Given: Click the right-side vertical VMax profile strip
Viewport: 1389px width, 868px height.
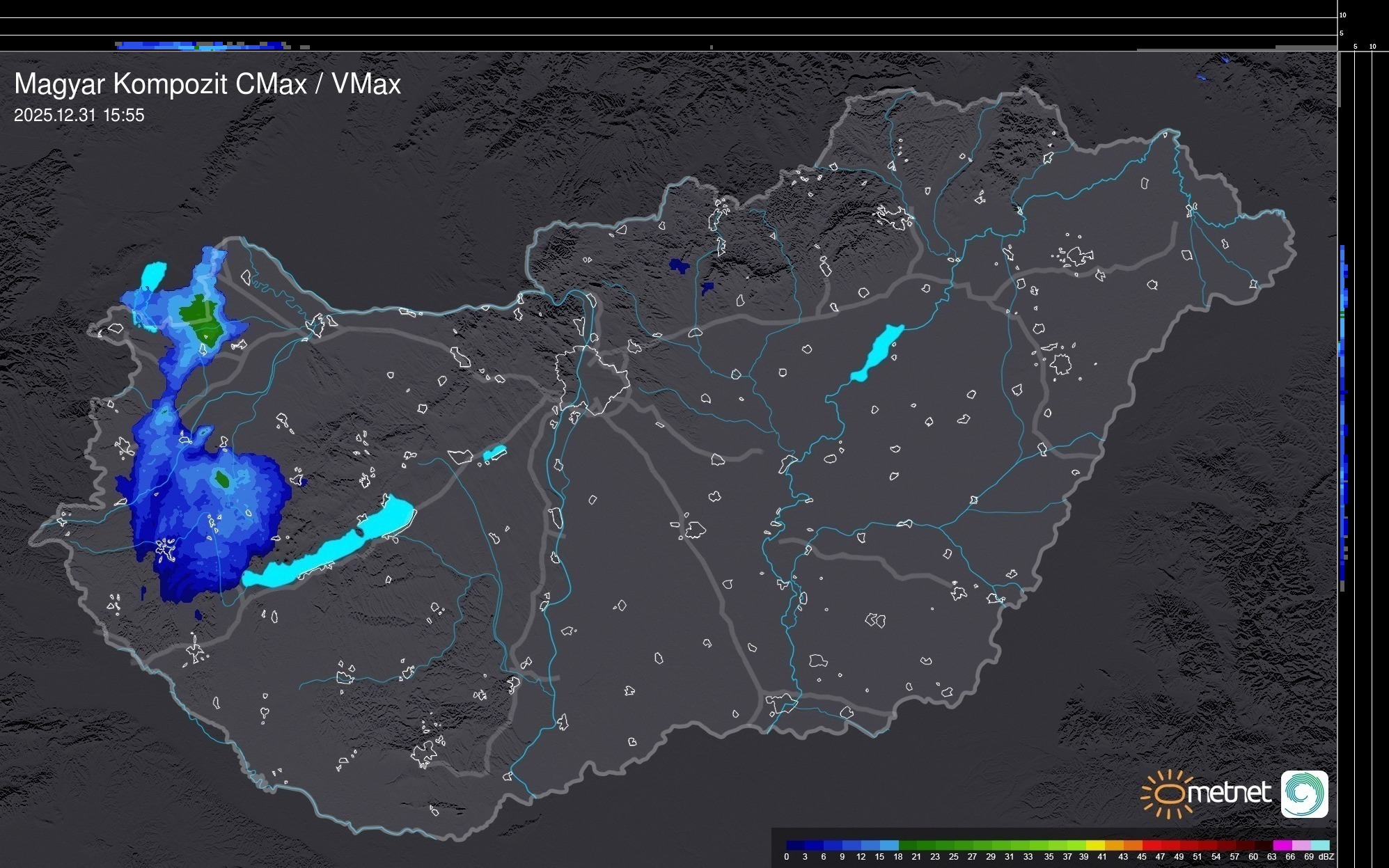Looking at the screenshot, I should (x=1344, y=418).
